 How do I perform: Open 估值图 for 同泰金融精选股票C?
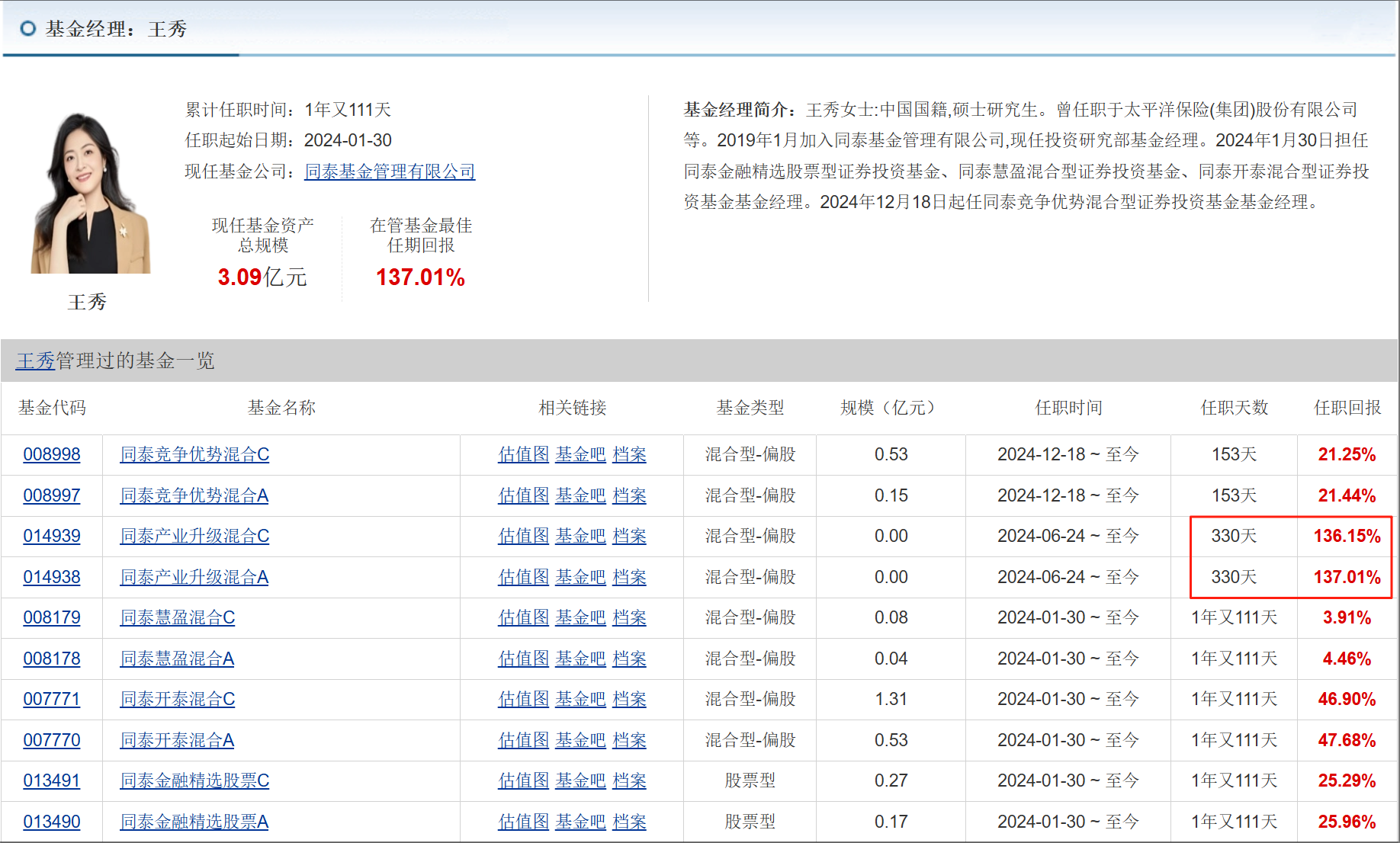click(524, 780)
